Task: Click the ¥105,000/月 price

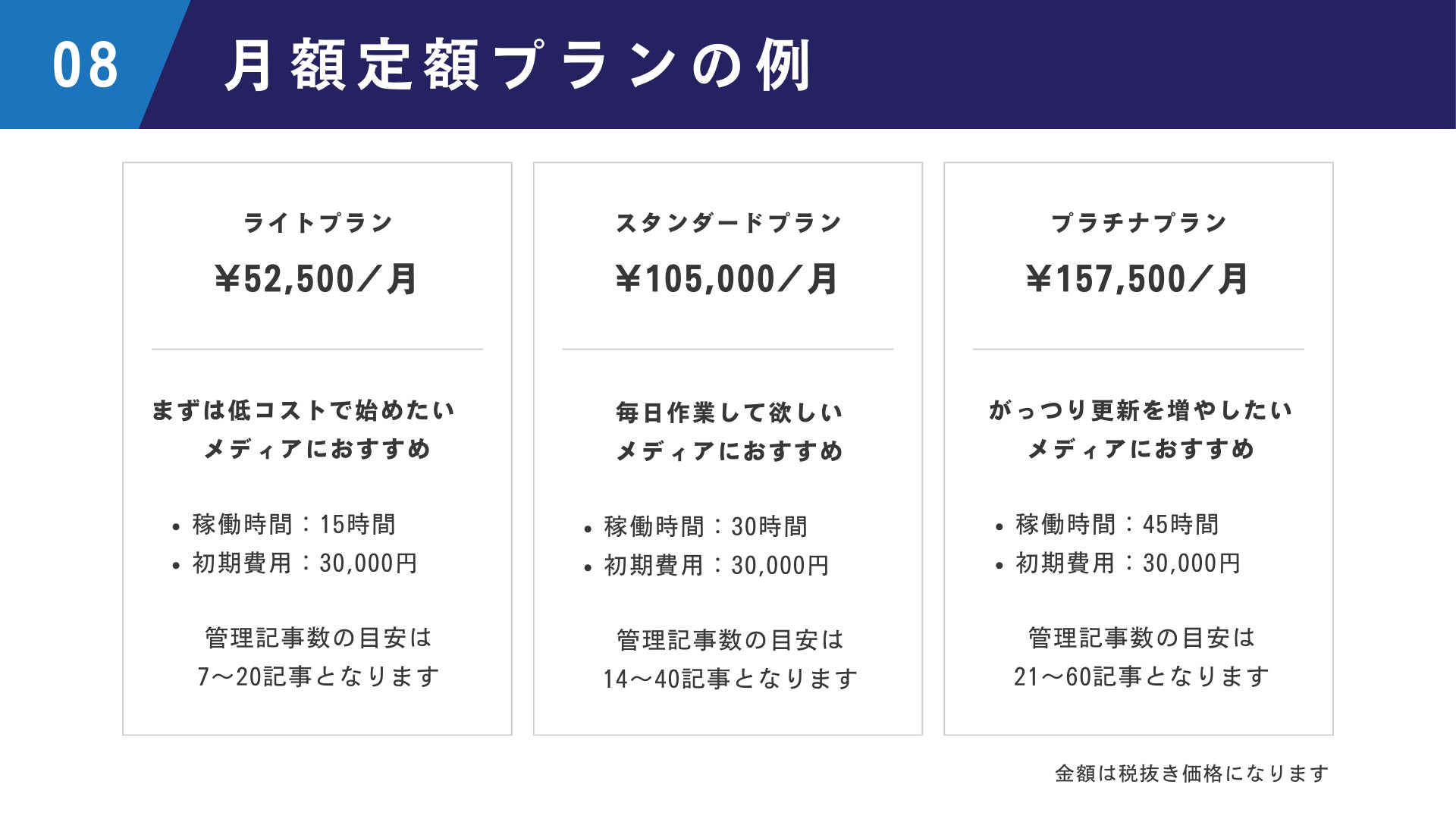Action: 726,279
